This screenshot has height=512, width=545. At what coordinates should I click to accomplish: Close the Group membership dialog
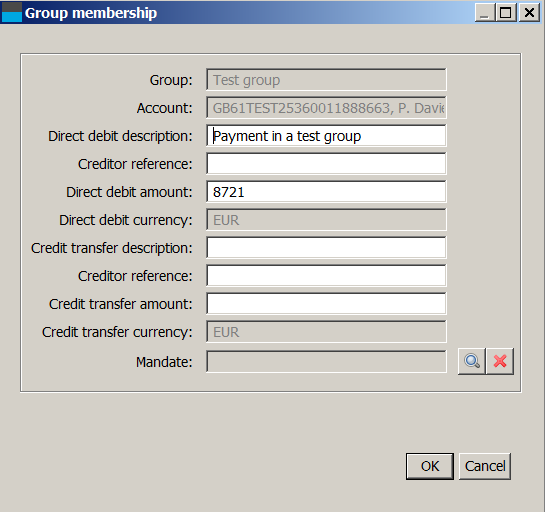point(529,13)
